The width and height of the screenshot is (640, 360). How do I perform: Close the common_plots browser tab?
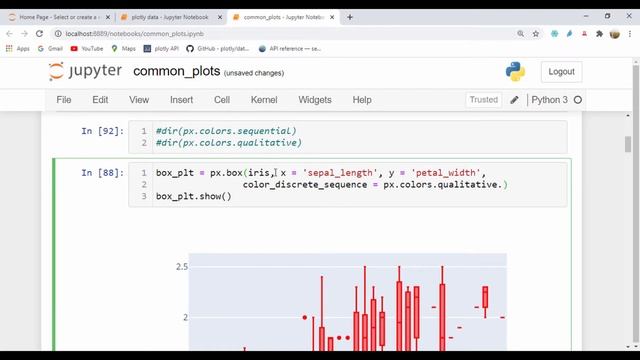332,17
